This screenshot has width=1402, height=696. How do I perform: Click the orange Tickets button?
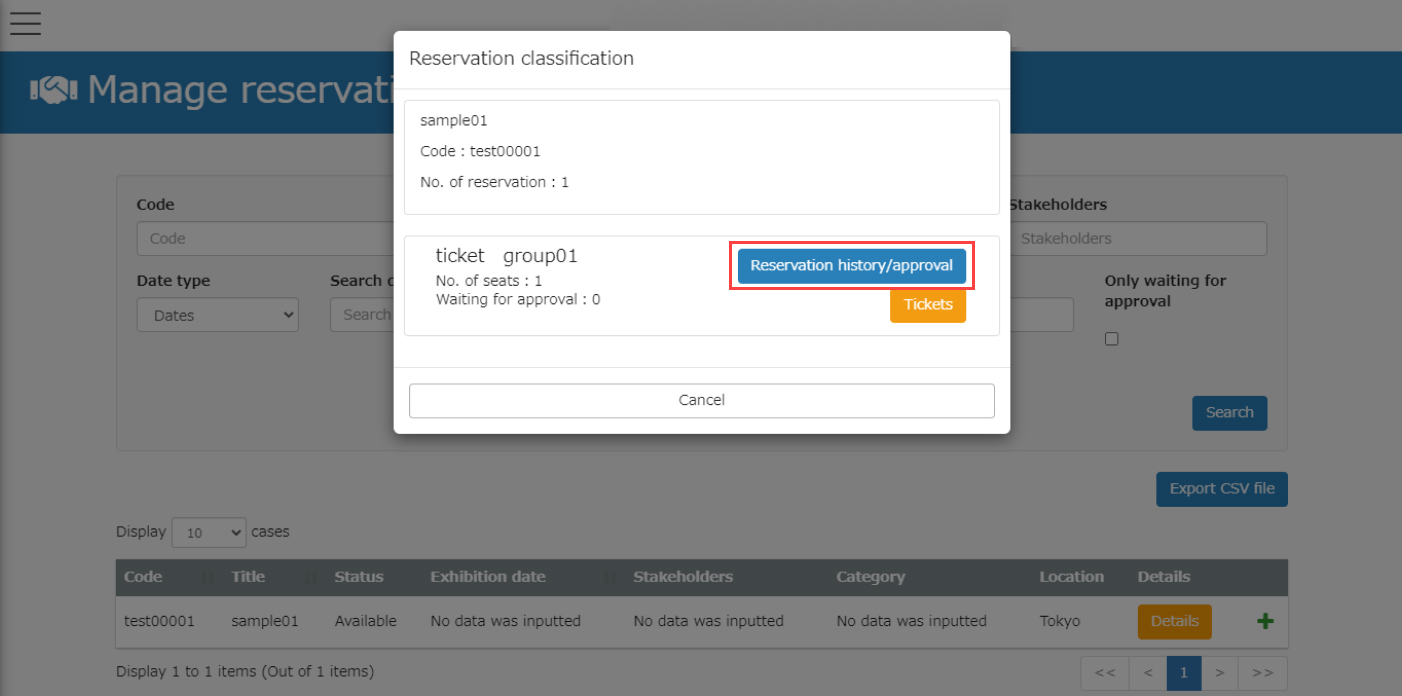pyautogui.click(x=927, y=305)
